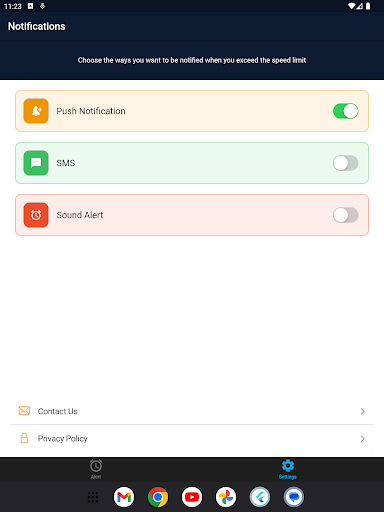
Task: Click the Contact Us envelope icon
Action: (x=24, y=411)
